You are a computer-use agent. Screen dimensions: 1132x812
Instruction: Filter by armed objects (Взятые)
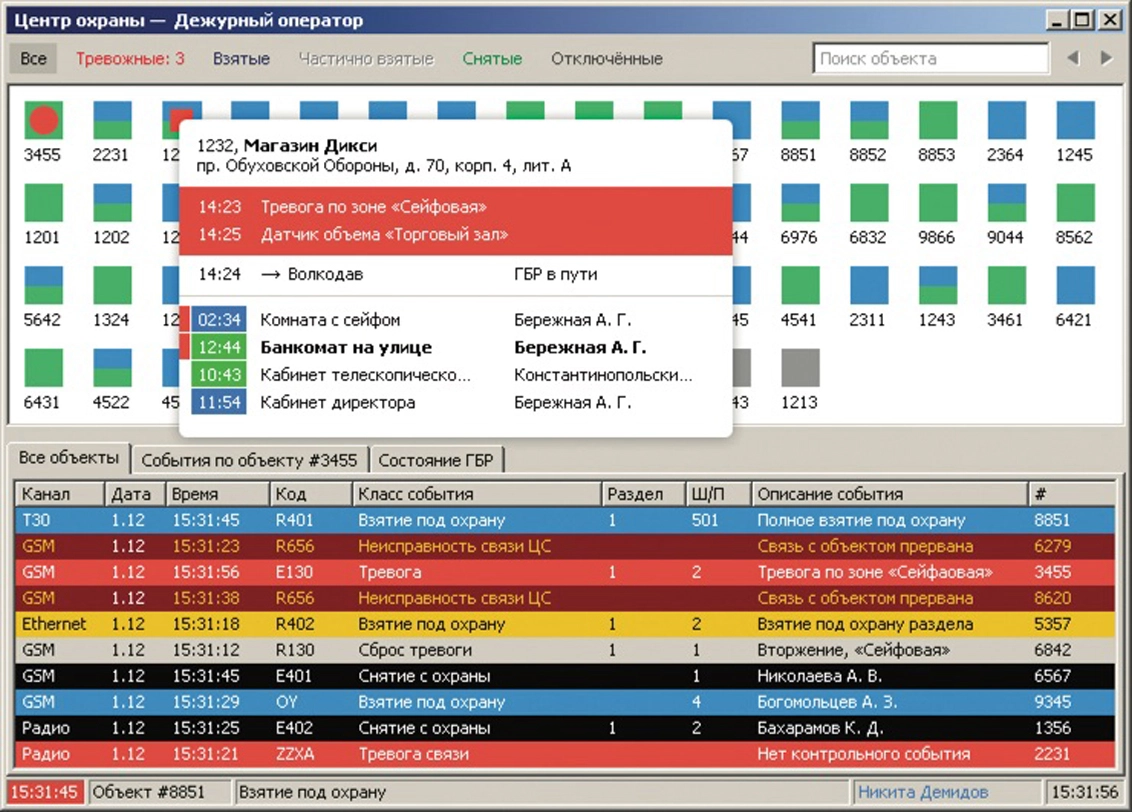pyautogui.click(x=241, y=59)
